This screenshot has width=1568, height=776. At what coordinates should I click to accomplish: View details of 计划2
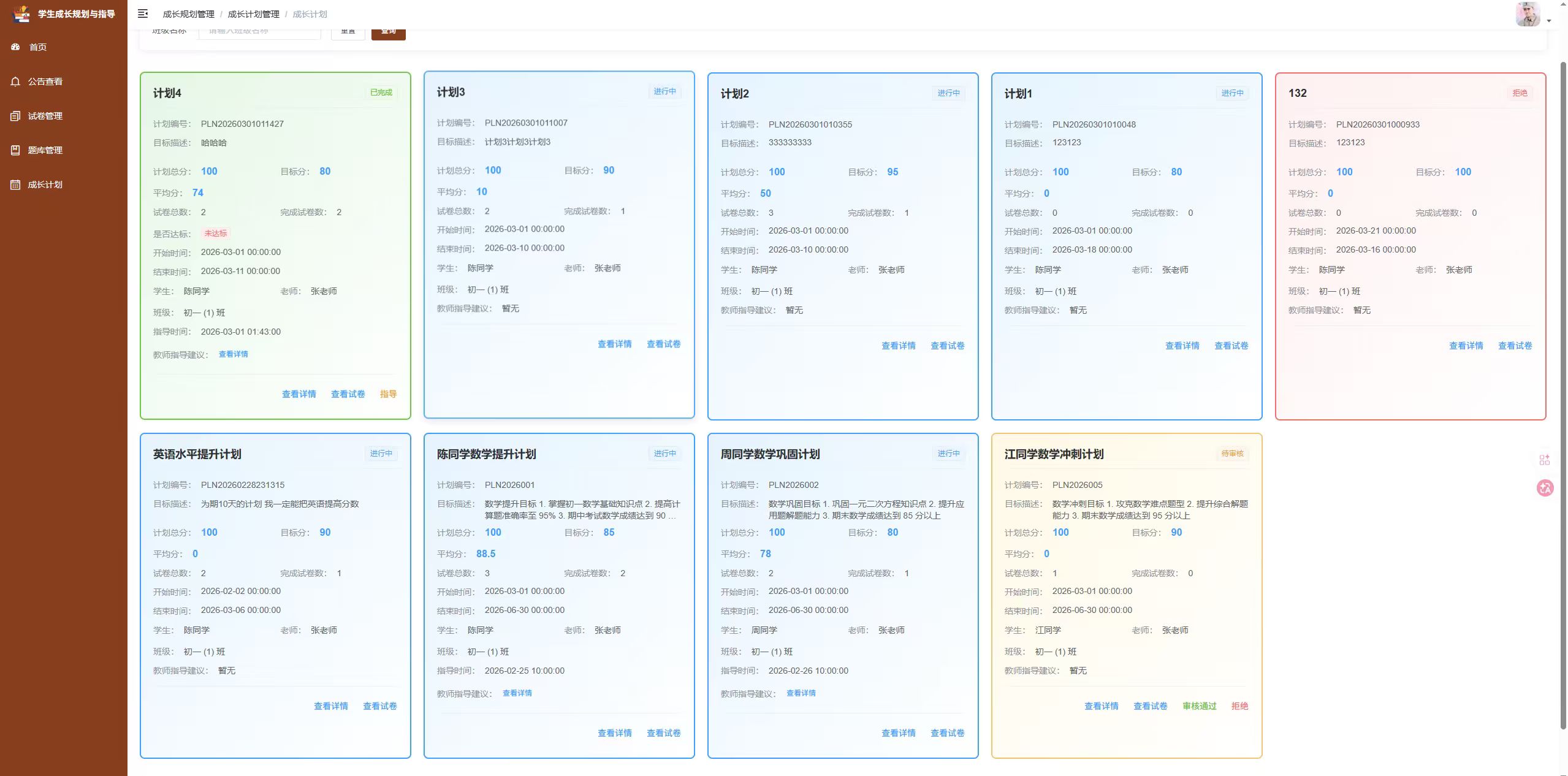pos(899,346)
